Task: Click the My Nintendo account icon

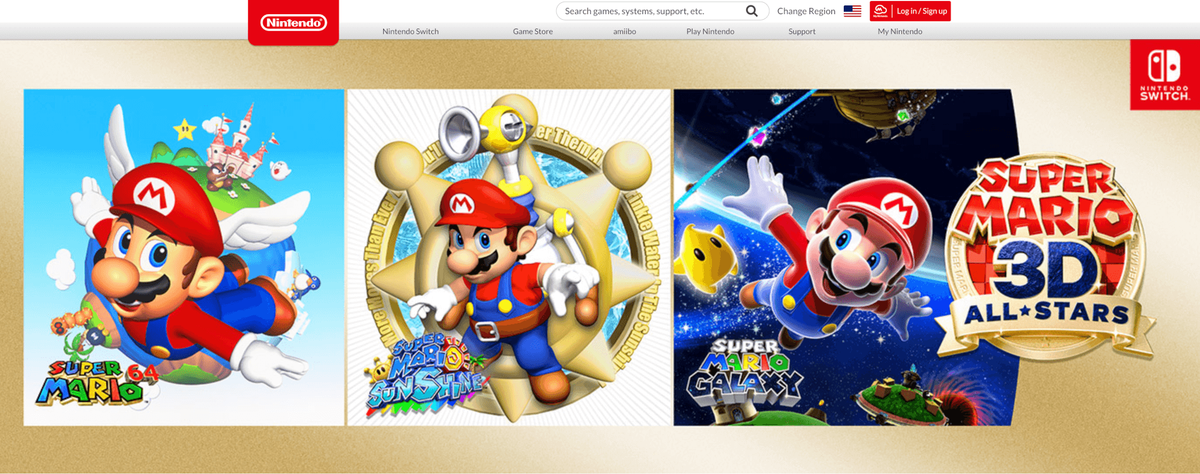Action: pos(880,11)
